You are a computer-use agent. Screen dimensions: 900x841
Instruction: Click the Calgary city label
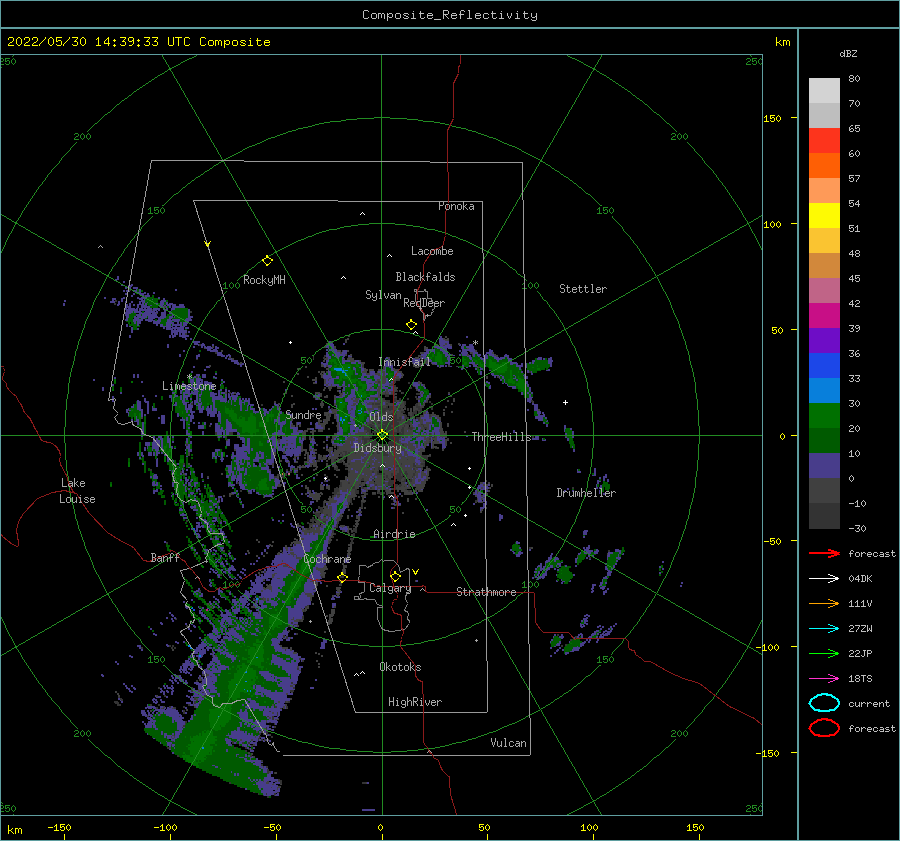coord(390,588)
